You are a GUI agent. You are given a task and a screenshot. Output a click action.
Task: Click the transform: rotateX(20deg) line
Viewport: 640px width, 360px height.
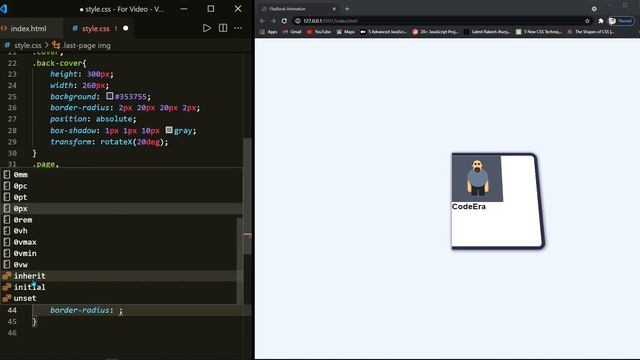pyautogui.click(x=109, y=142)
